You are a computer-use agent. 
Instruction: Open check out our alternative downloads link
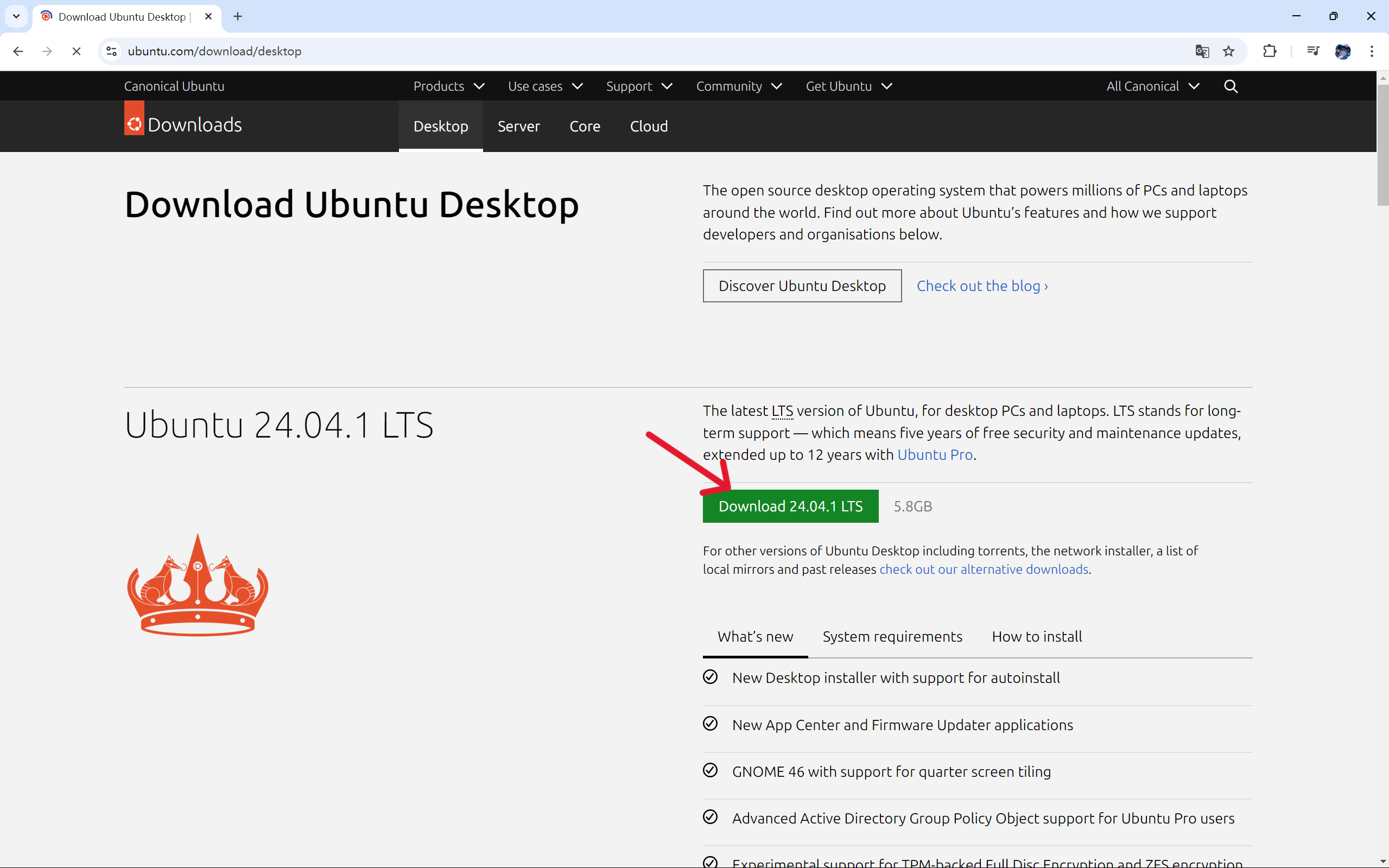[984, 569]
